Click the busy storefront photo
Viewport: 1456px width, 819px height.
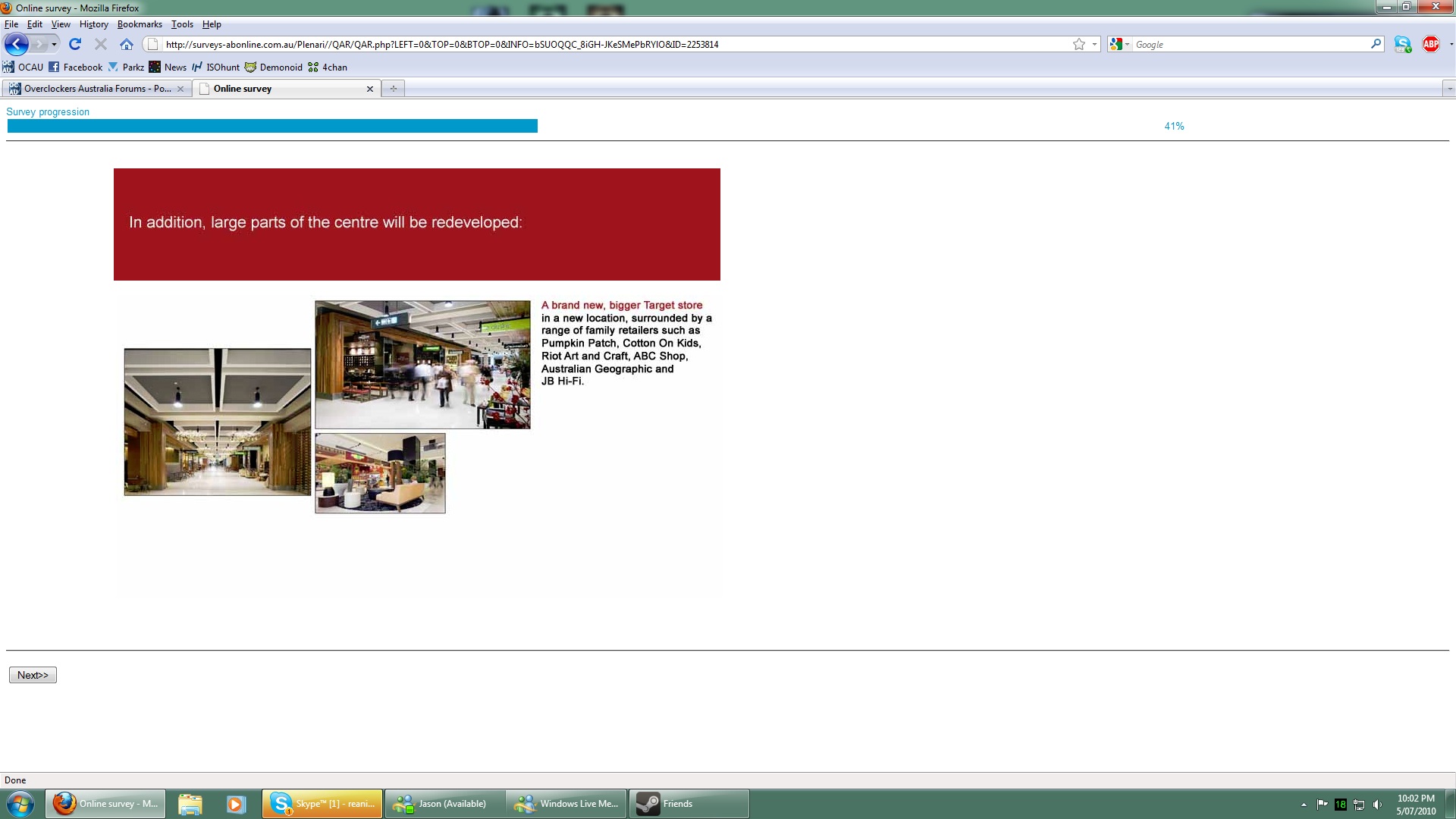coord(422,365)
